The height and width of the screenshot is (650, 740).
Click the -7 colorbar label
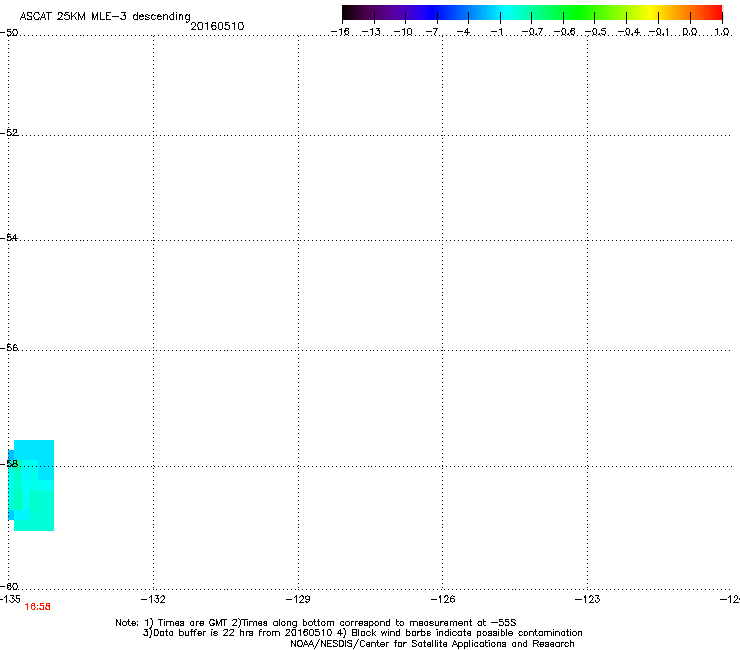click(433, 32)
